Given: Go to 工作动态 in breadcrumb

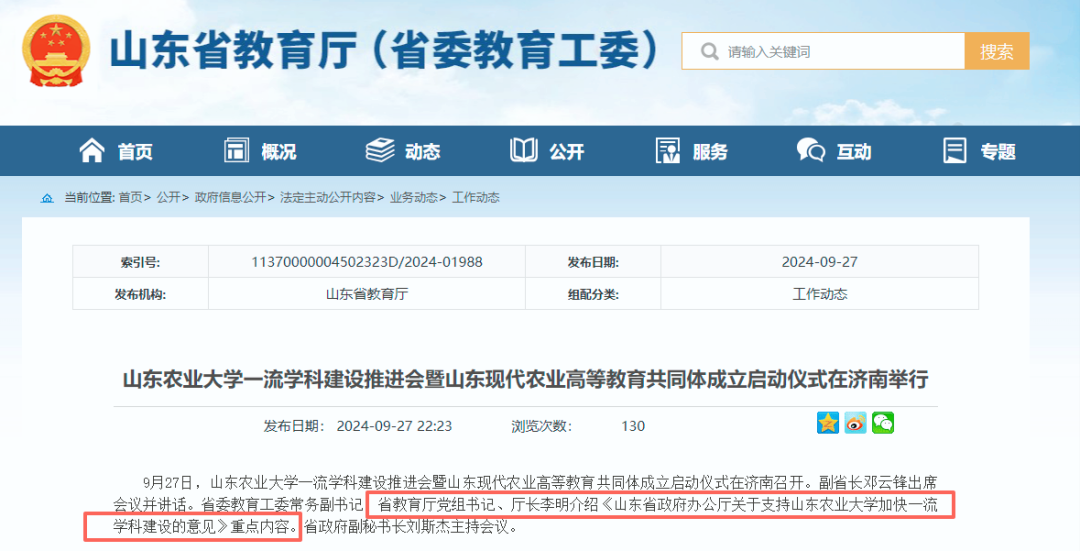Looking at the screenshot, I should (x=476, y=198).
